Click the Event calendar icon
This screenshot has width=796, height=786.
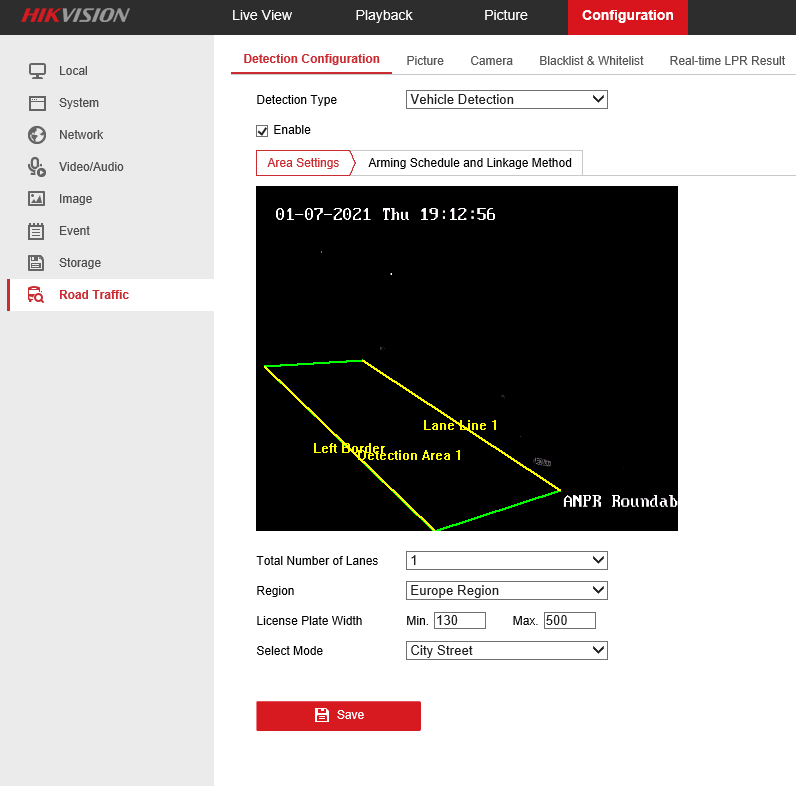pos(37,231)
